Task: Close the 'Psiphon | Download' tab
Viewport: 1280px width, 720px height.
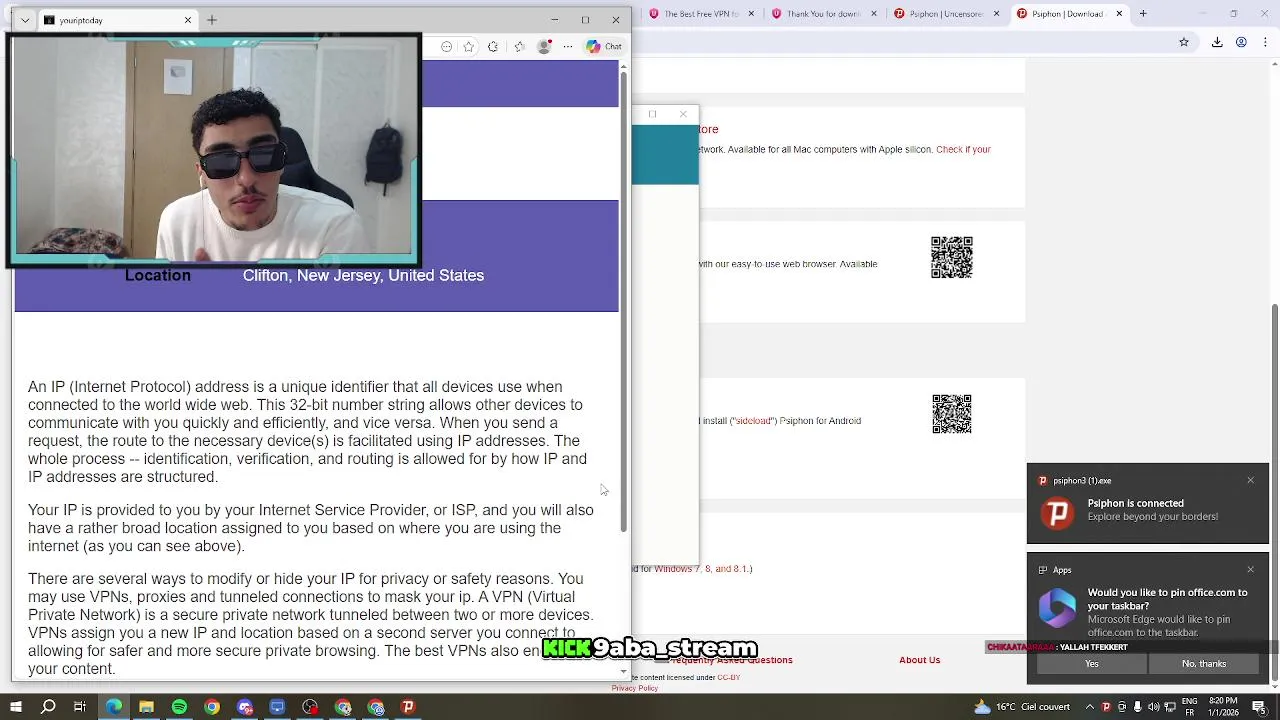Action: tap(1119, 13)
